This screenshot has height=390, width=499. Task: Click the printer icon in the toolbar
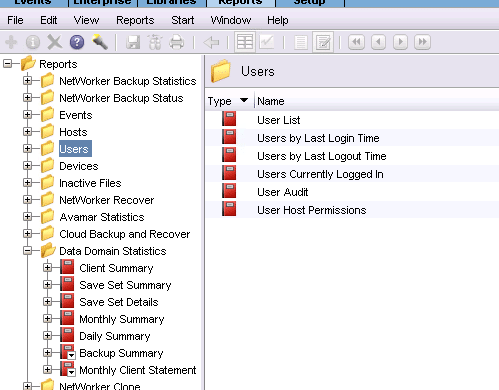(x=177, y=42)
